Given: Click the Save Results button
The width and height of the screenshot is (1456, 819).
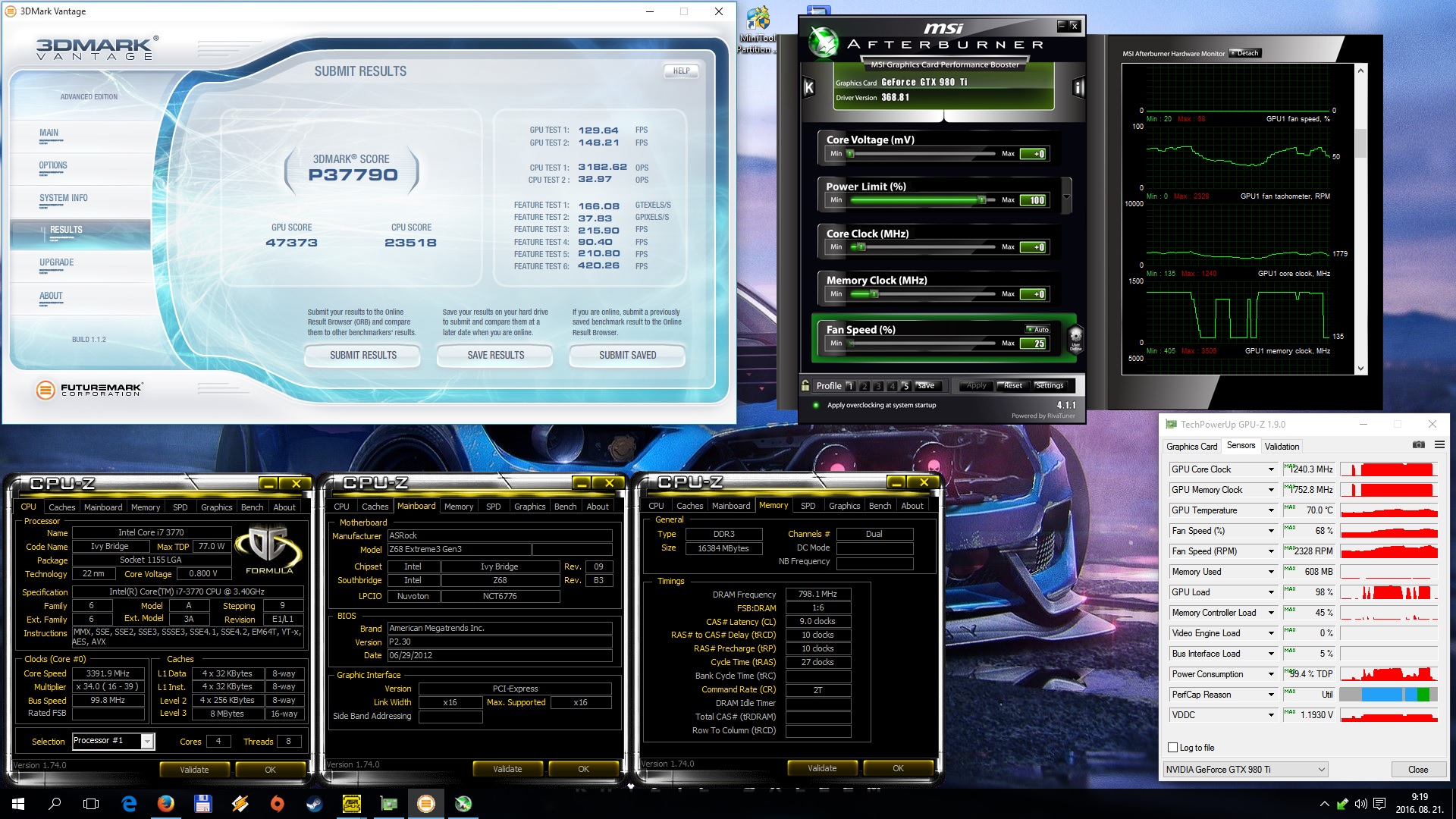Looking at the screenshot, I should (495, 355).
